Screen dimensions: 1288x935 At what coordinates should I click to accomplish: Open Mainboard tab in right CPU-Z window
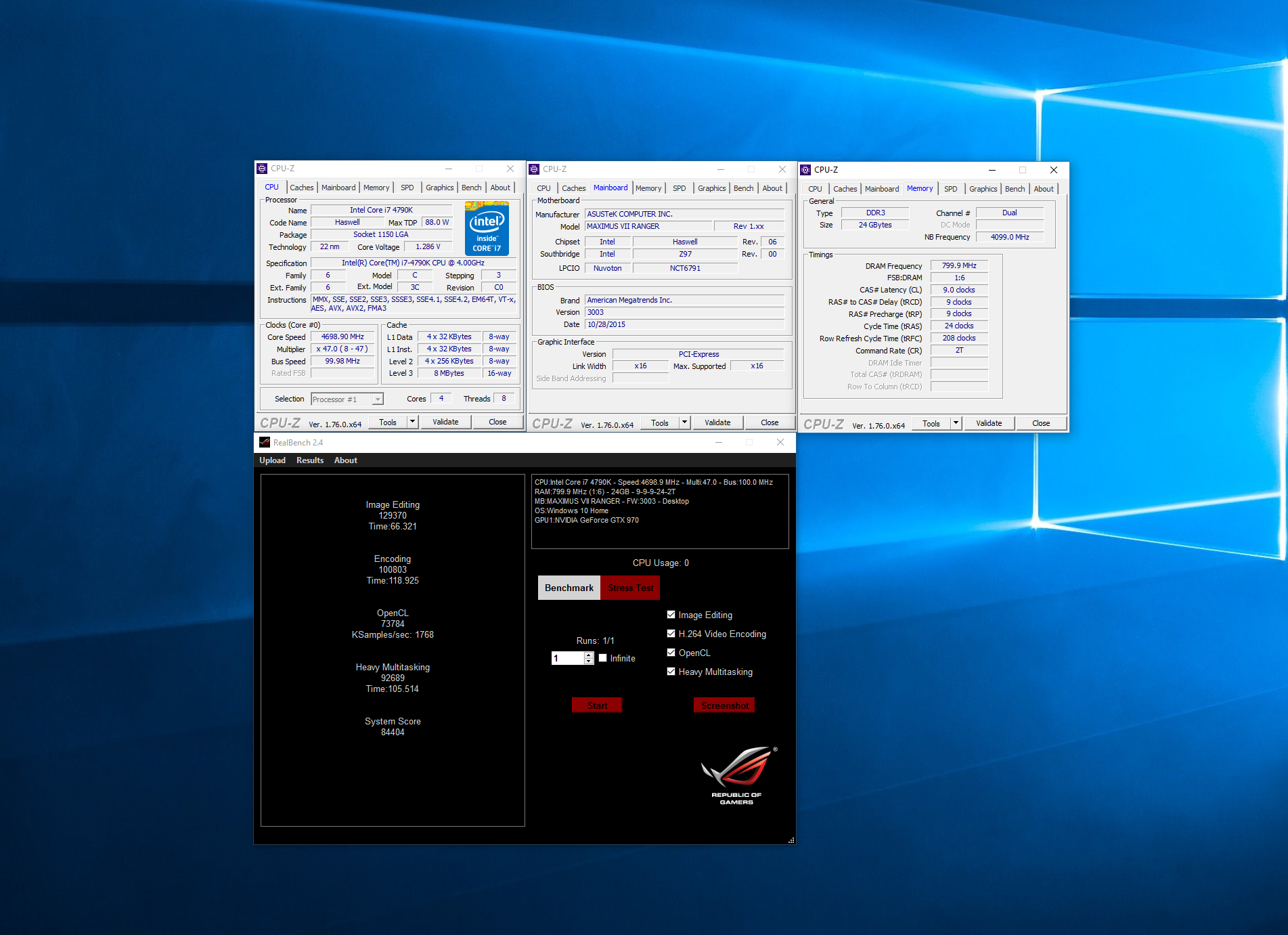[x=882, y=189]
